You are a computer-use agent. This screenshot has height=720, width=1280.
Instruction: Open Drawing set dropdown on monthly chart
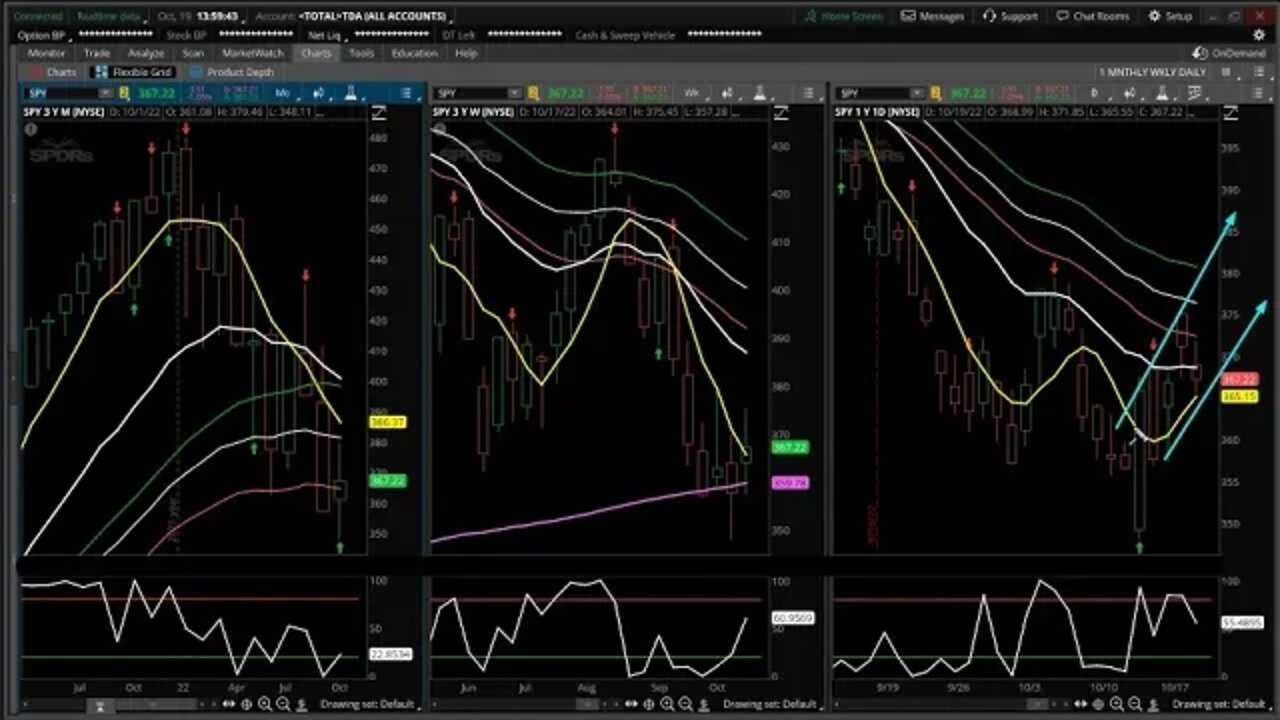point(368,704)
